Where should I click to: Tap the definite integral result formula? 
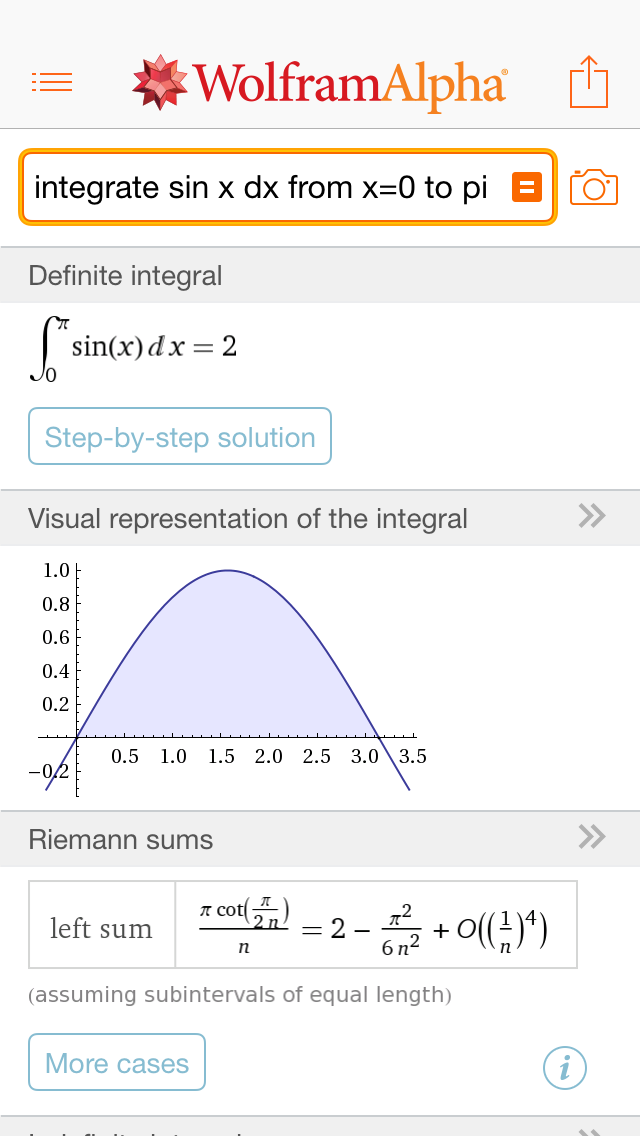[x=133, y=348]
